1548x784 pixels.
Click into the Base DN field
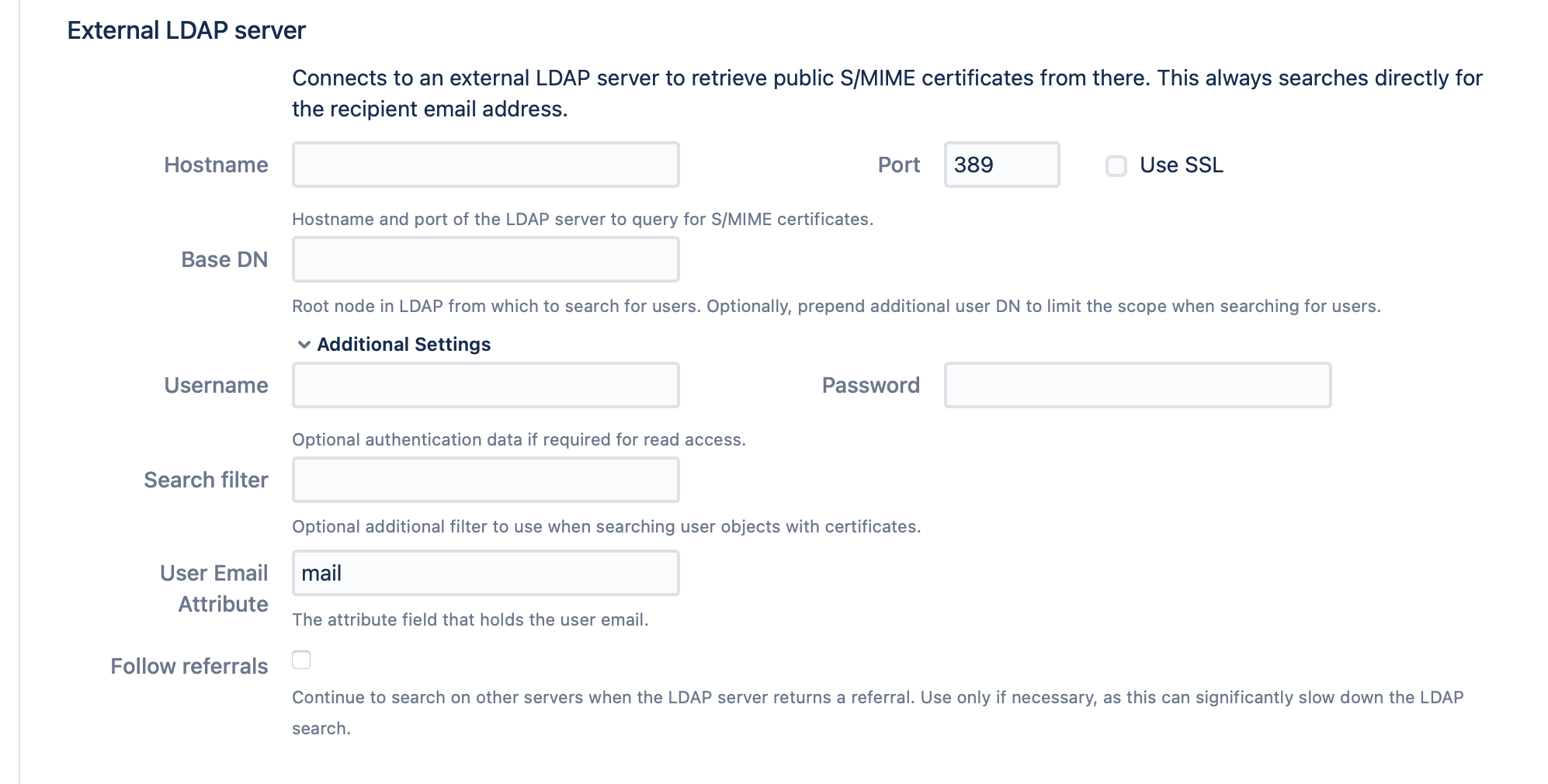[485, 259]
